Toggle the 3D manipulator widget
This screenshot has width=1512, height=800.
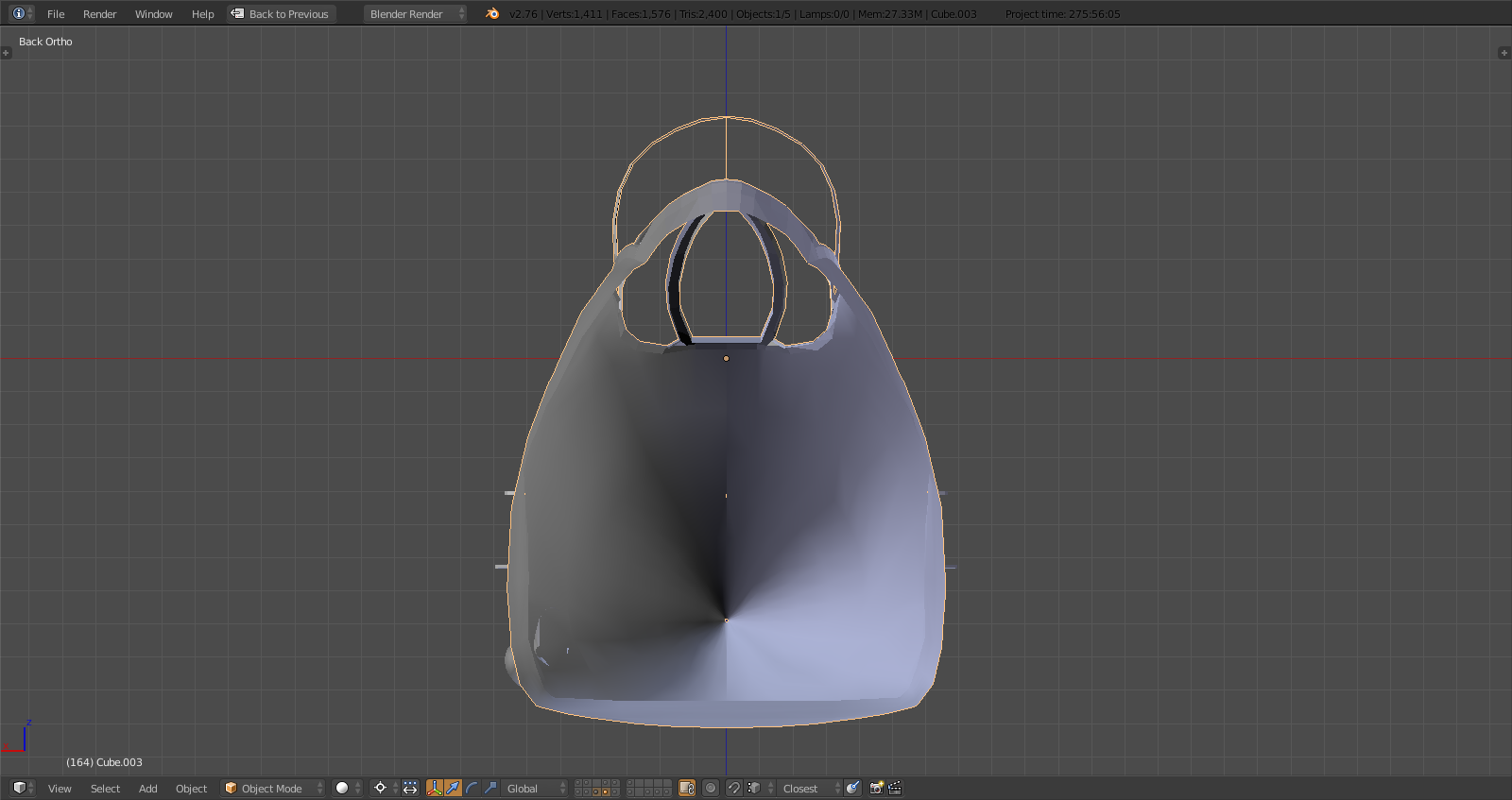(x=435, y=789)
